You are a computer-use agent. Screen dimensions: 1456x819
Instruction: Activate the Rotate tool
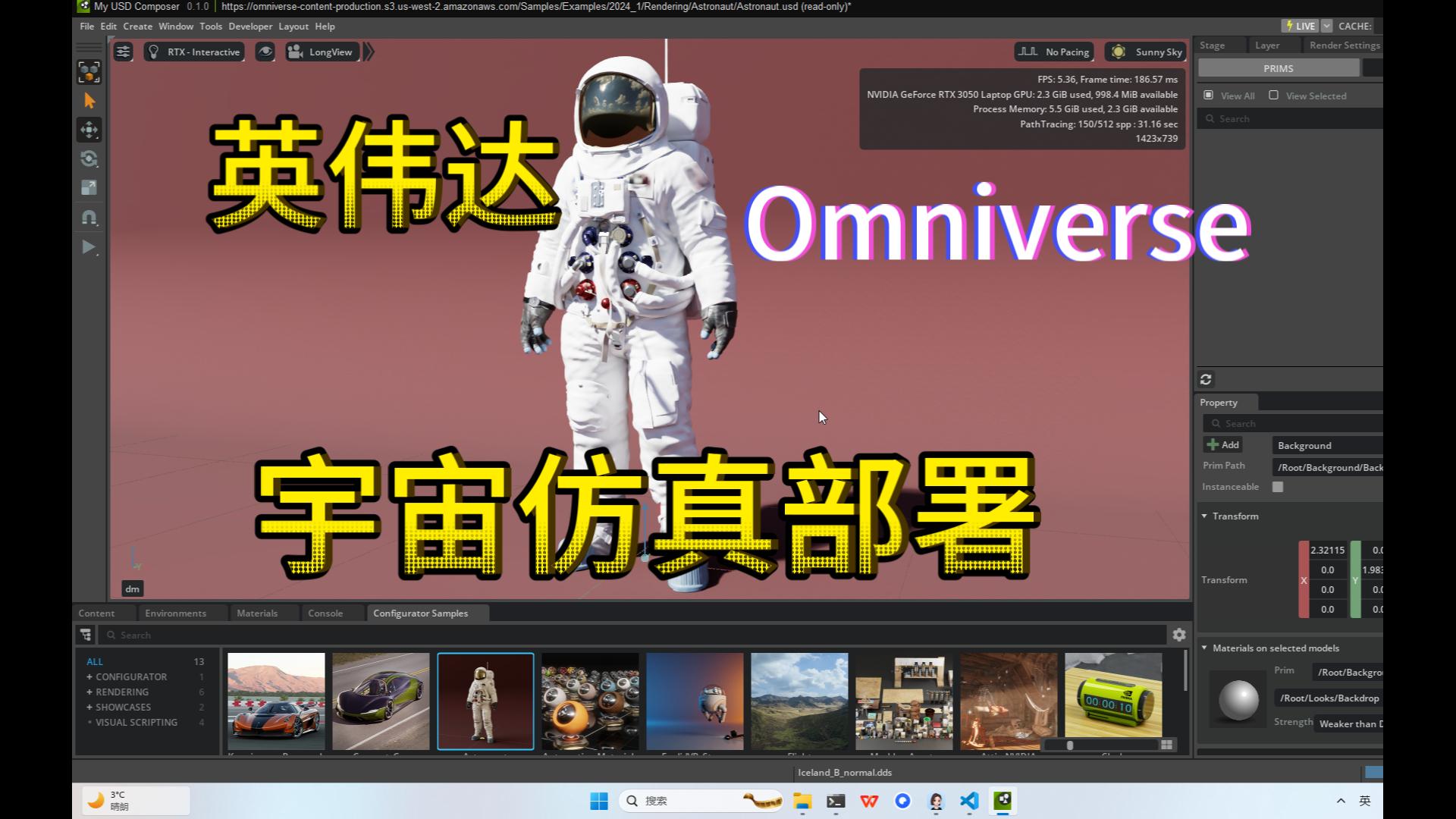[x=89, y=158]
